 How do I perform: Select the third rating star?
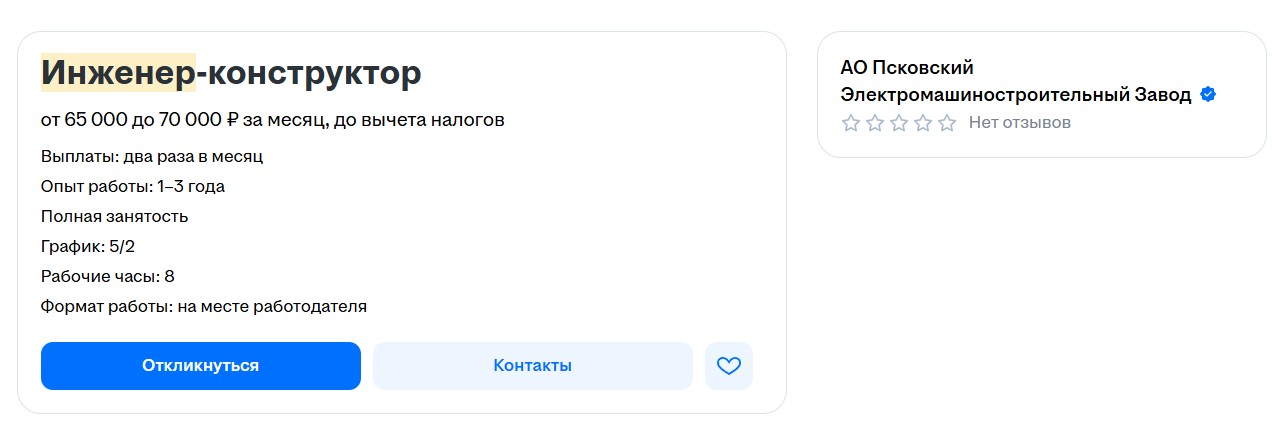[899, 123]
